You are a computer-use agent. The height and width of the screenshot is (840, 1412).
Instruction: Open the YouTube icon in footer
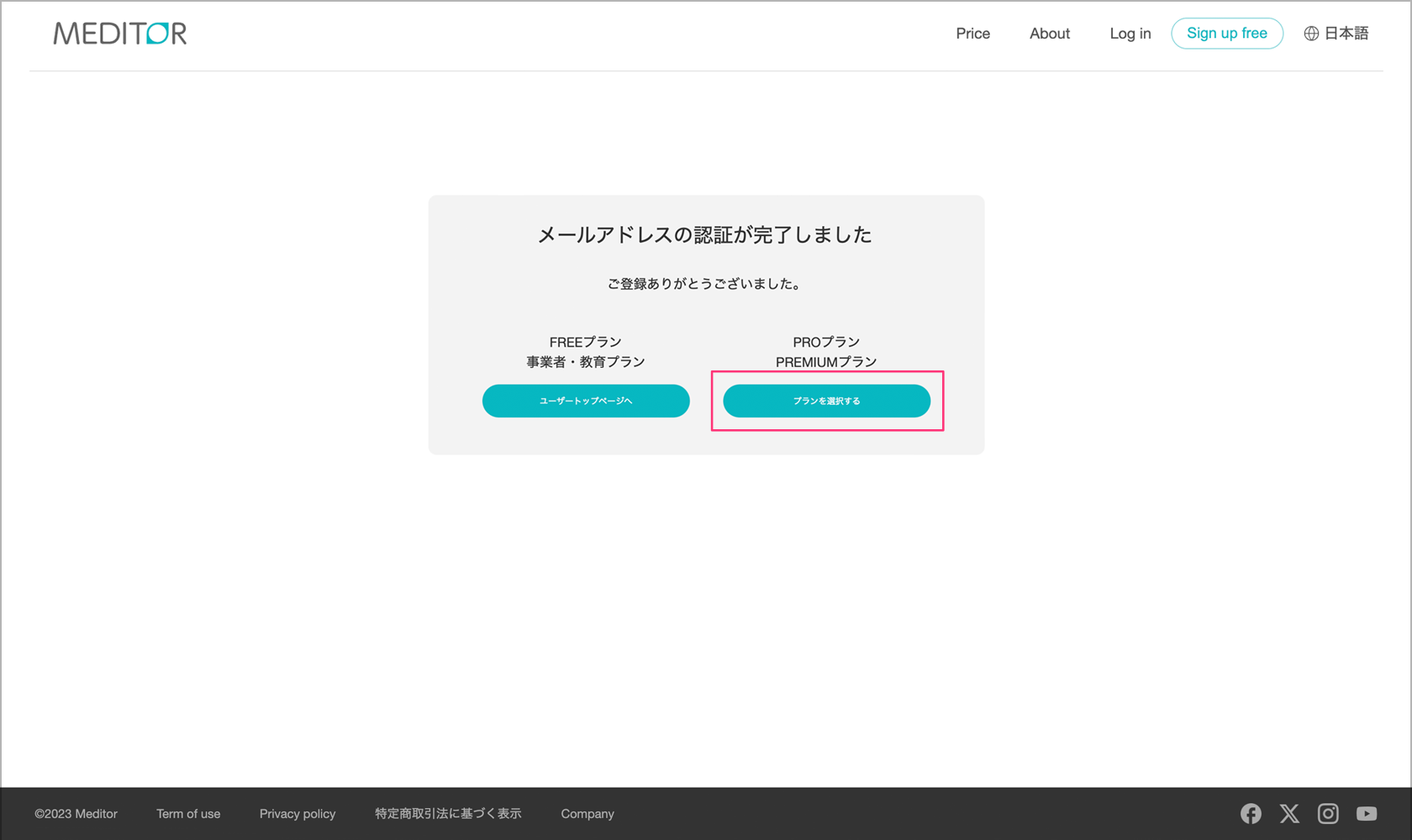pos(1367,813)
